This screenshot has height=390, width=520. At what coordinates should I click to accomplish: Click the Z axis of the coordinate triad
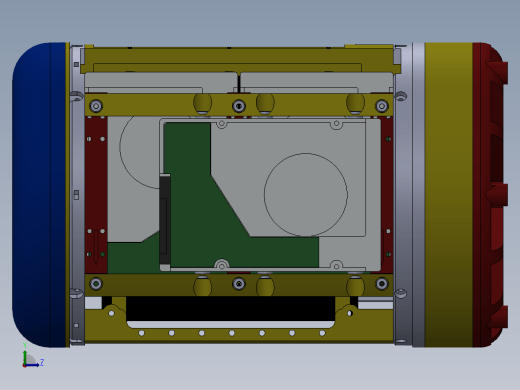[33, 365]
